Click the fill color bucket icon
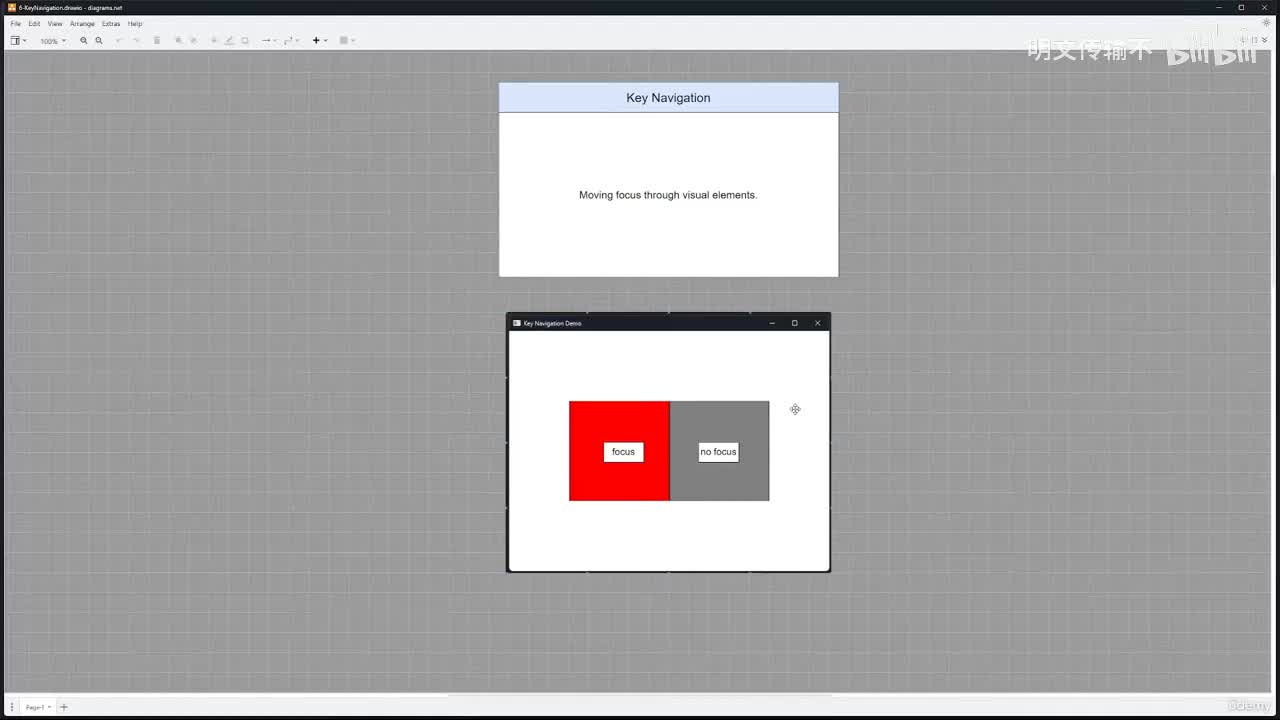This screenshot has height=720, width=1280. (214, 41)
